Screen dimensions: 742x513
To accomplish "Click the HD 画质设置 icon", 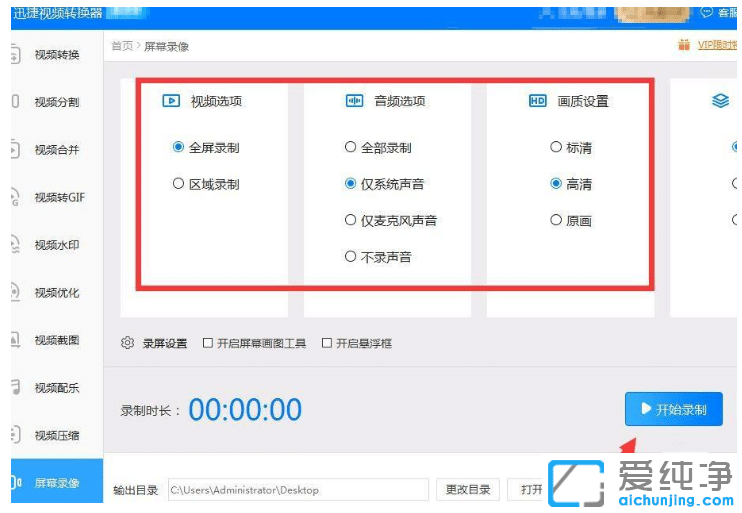I will (538, 101).
